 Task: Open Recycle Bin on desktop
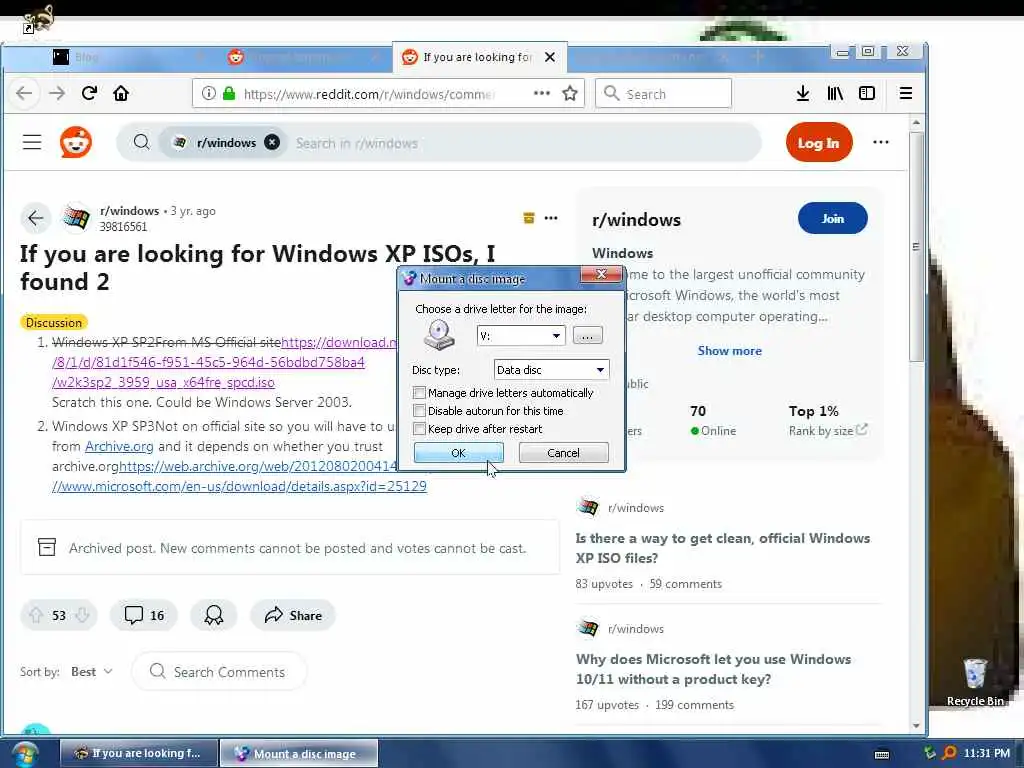coord(975,682)
